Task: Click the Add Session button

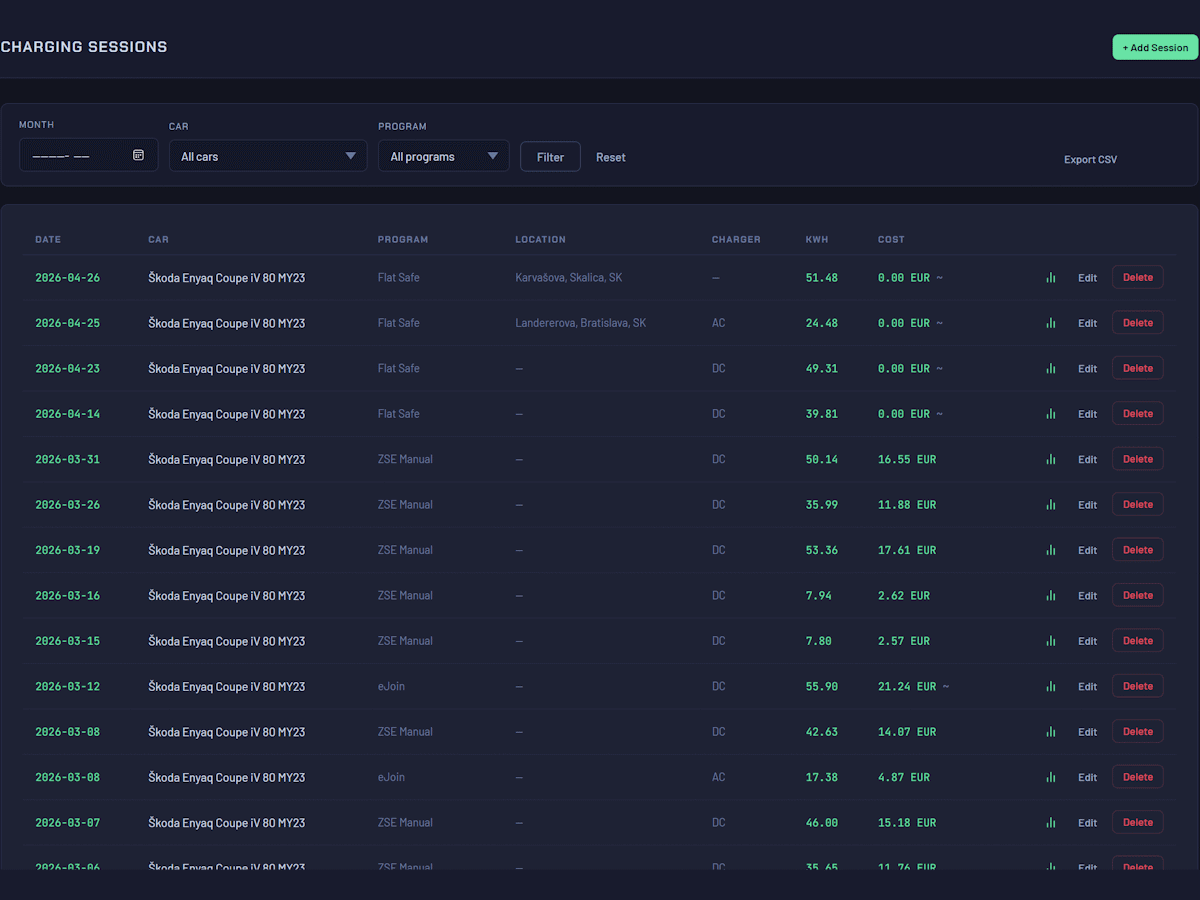Action: pyautogui.click(x=1154, y=47)
